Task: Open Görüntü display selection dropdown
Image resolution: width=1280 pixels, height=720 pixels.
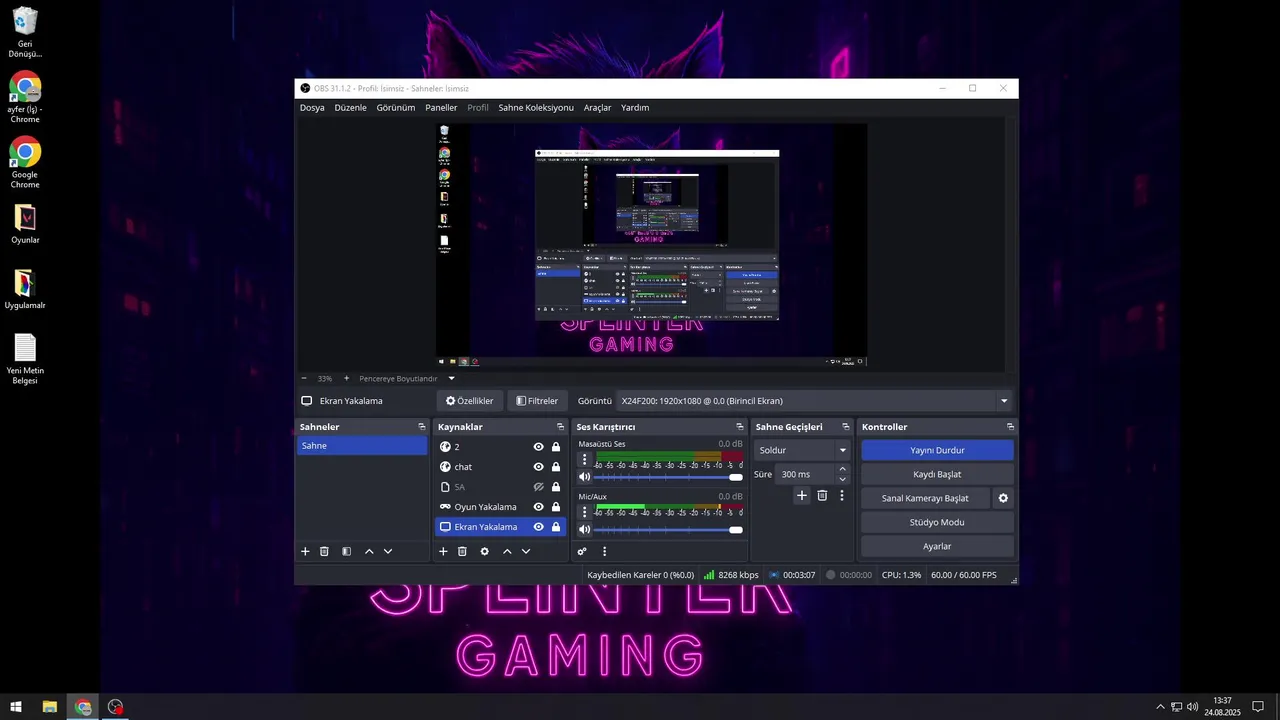Action: tap(814, 401)
